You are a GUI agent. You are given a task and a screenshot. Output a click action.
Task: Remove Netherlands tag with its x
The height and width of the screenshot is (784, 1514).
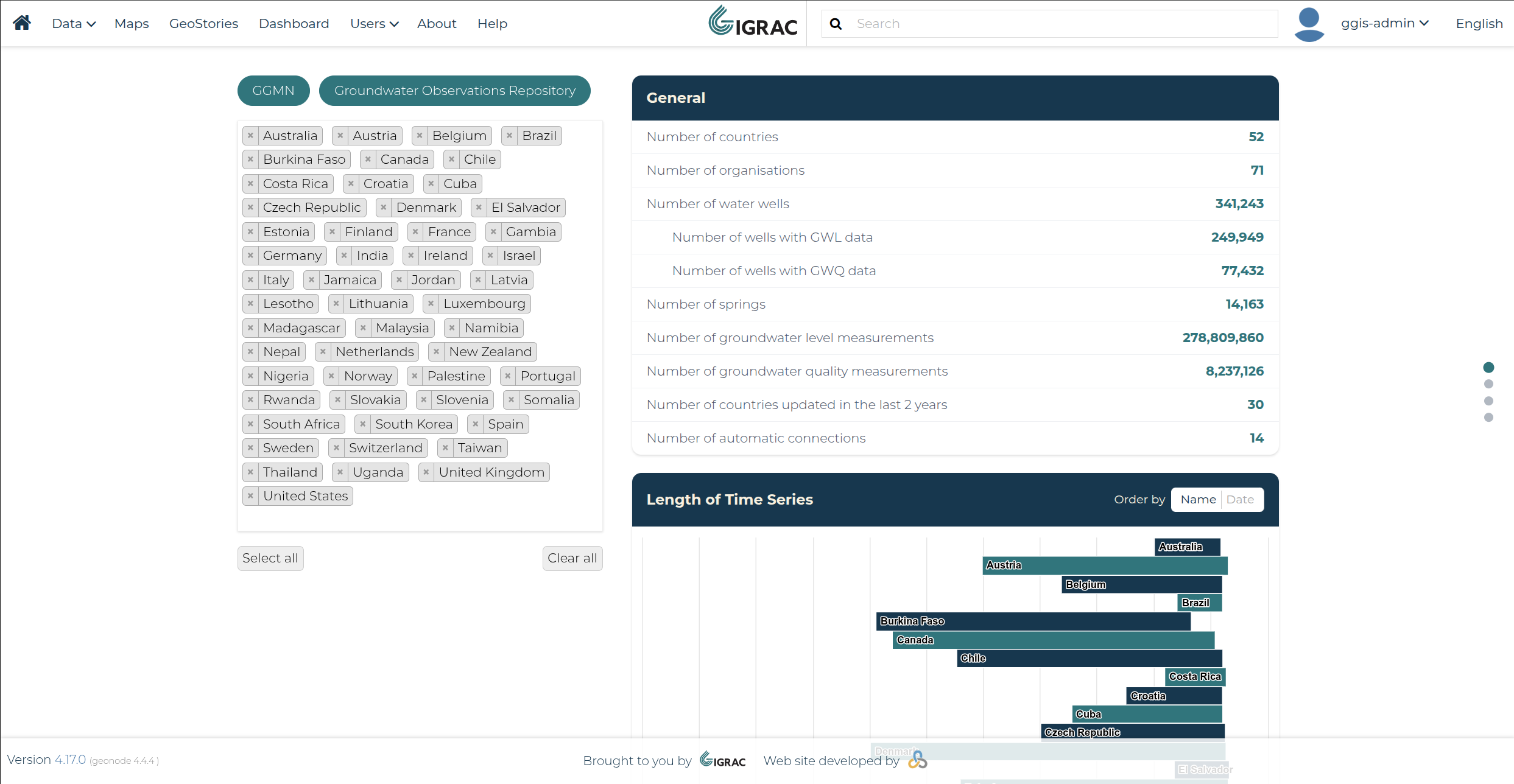click(323, 352)
